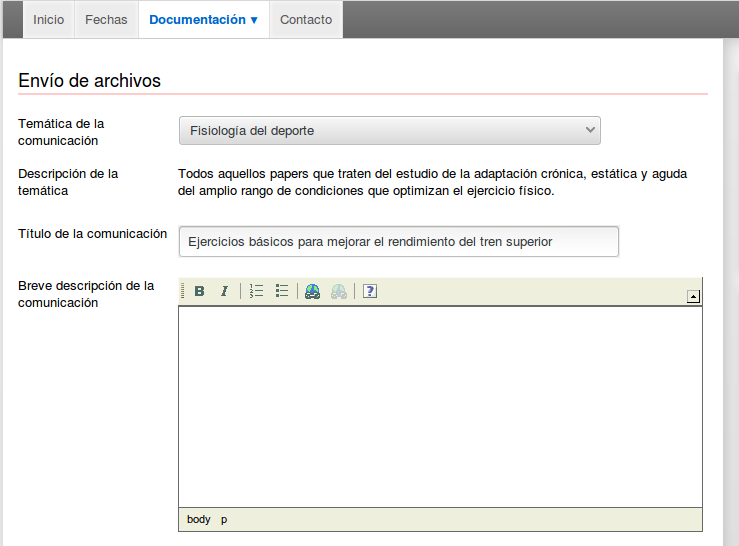
Task: Toggle bold formatting in the editor
Action: click(x=199, y=291)
